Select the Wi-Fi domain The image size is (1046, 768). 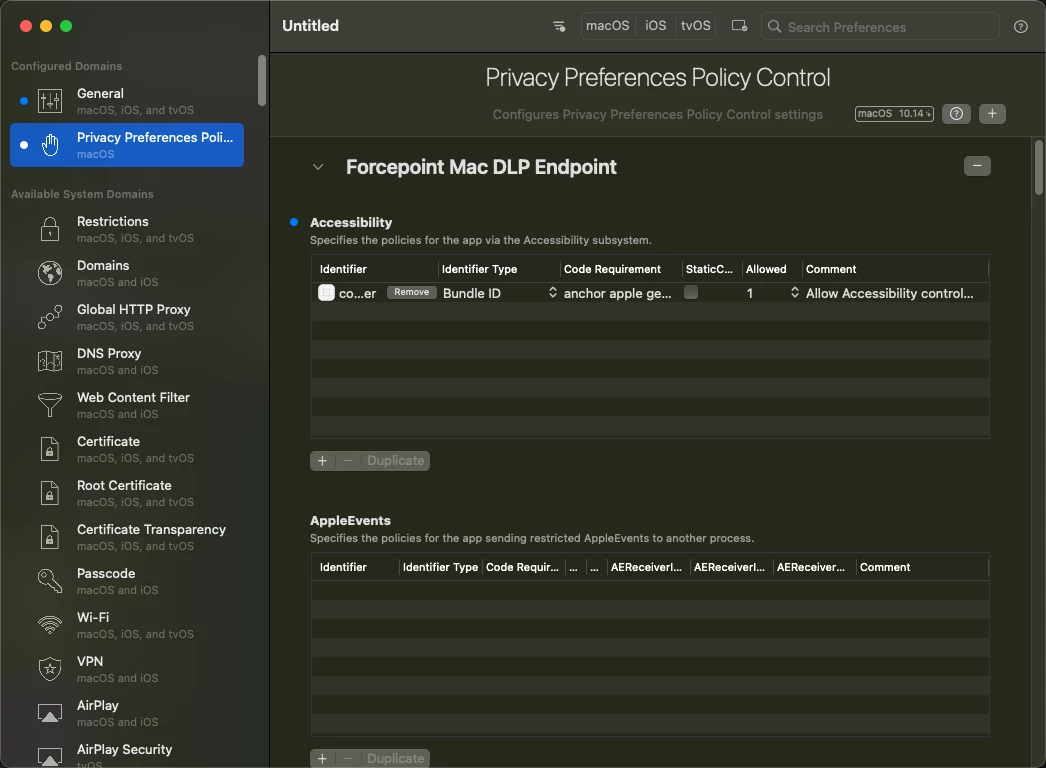coord(127,625)
